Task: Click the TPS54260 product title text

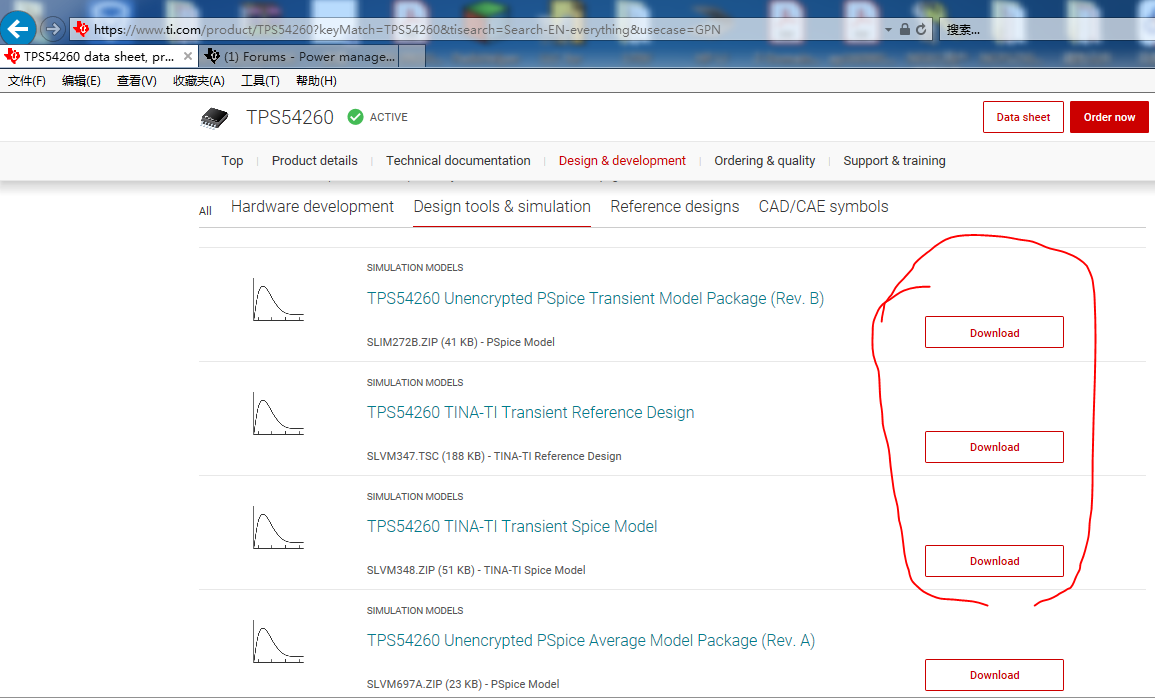Action: tap(289, 117)
